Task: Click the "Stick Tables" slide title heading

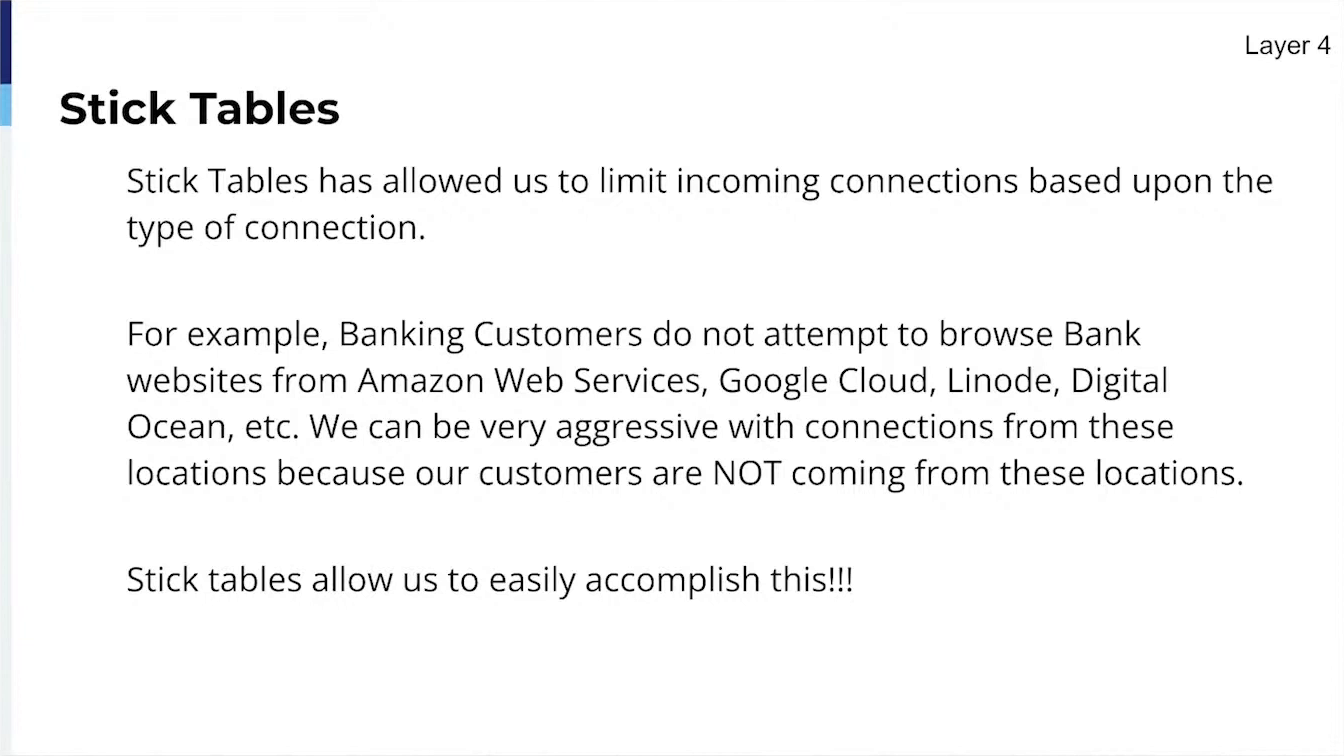Action: [199, 108]
